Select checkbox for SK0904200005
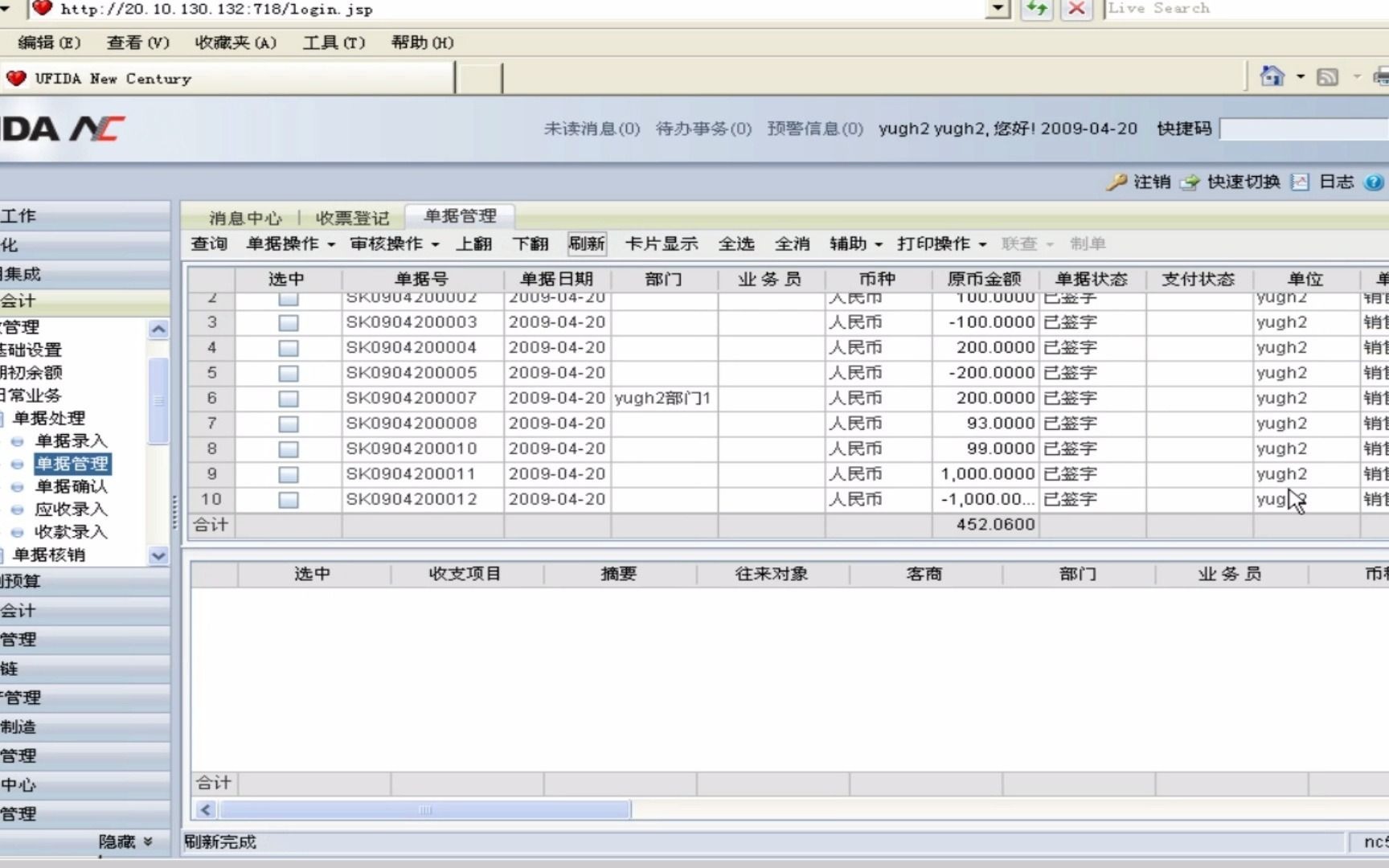This screenshot has height=868, width=1389. coord(289,374)
